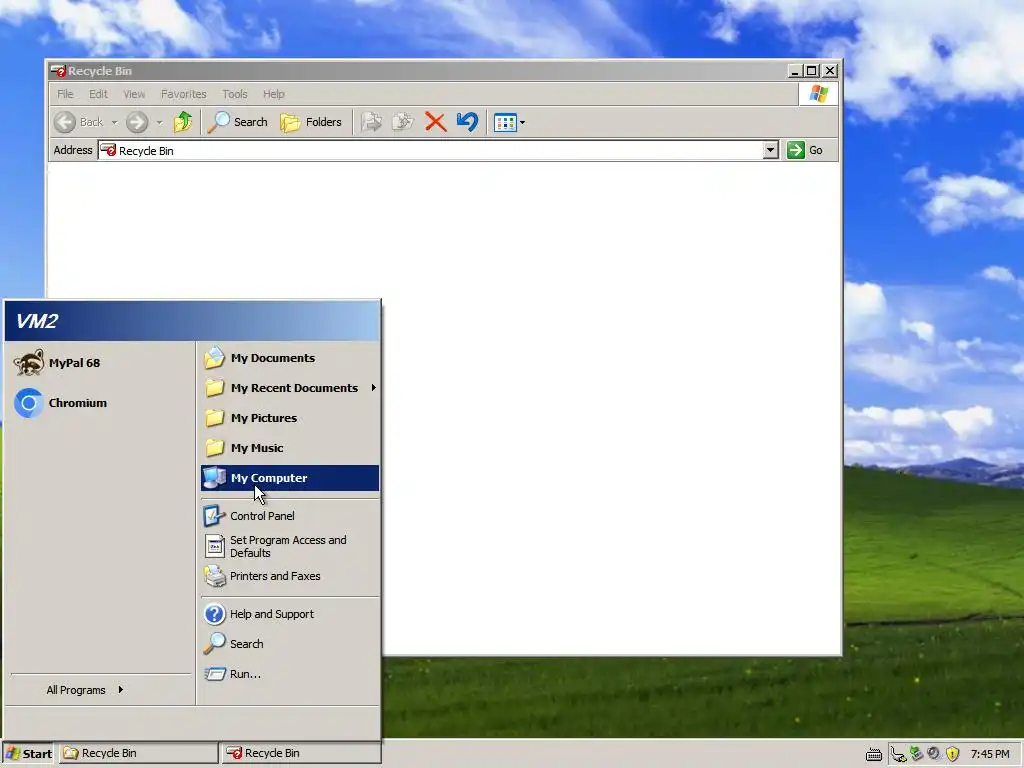
Task: Open the Back history dropdown arrow
Action: [114, 122]
